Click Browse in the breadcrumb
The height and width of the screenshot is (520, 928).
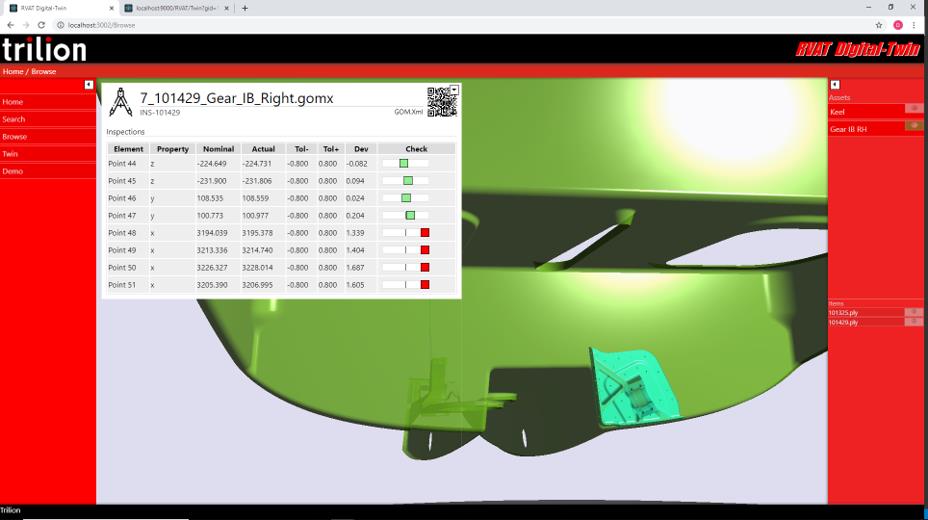(x=44, y=71)
